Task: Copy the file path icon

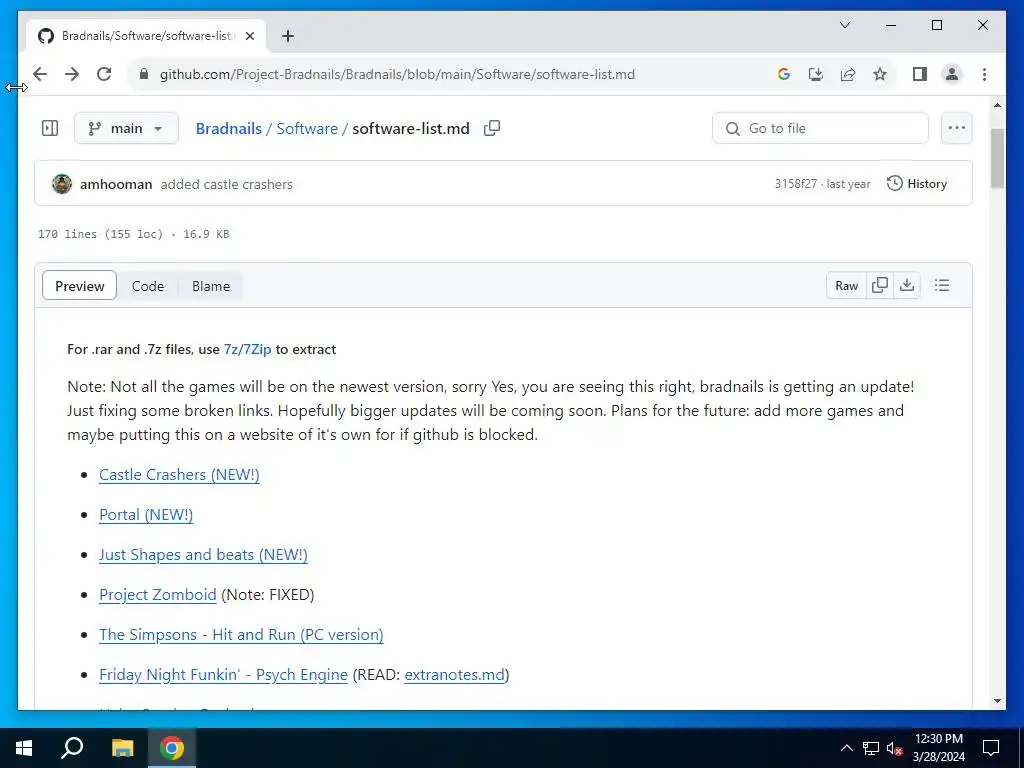Action: click(x=492, y=128)
